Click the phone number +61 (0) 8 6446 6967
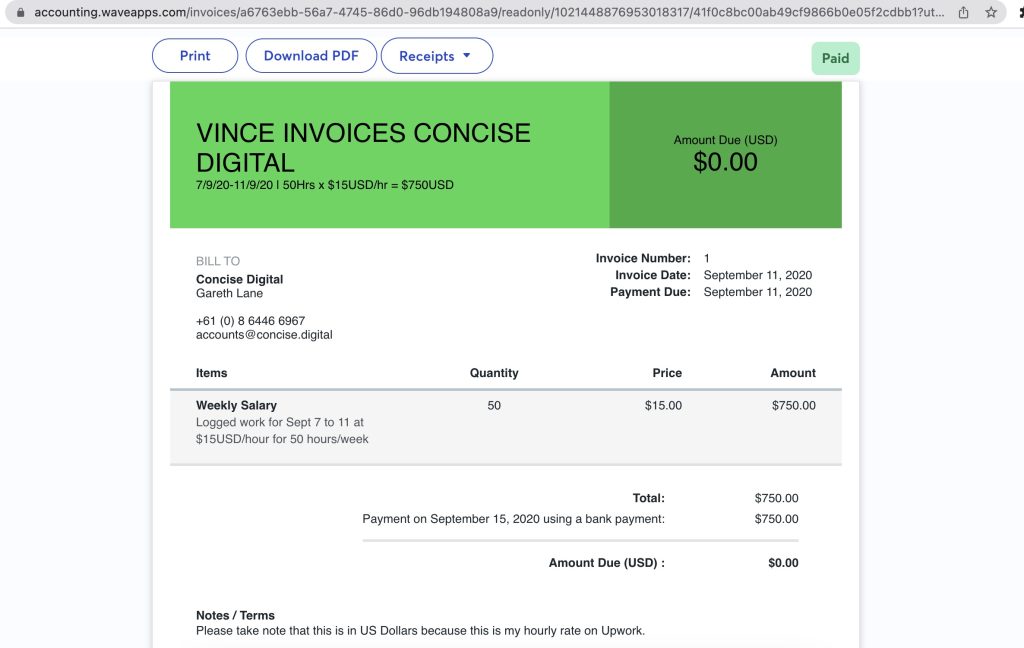Screen dimensions: 1024x648 [x=250, y=321]
